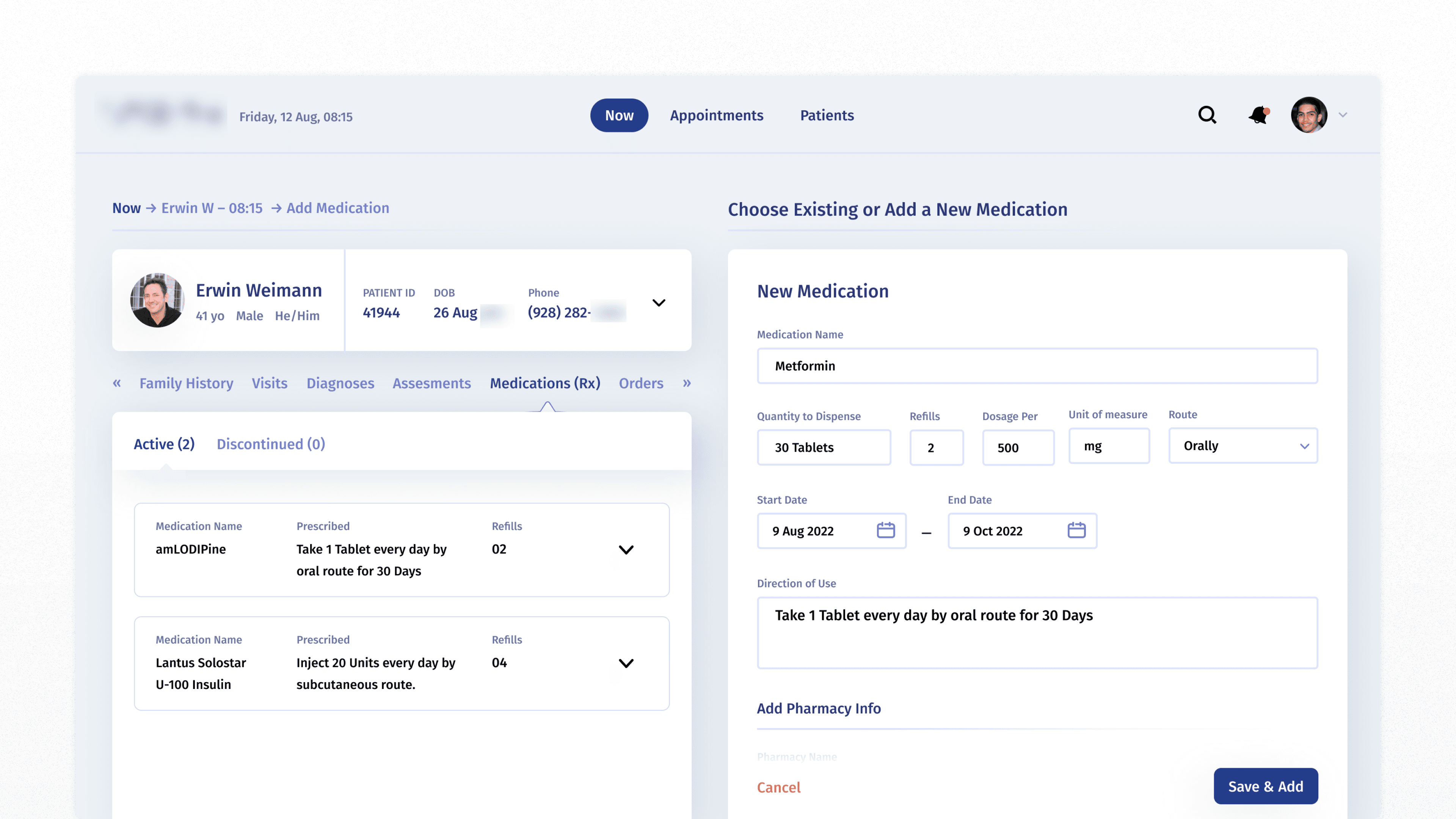
Task: Click the Direction of Use text area
Action: [x=1037, y=633]
